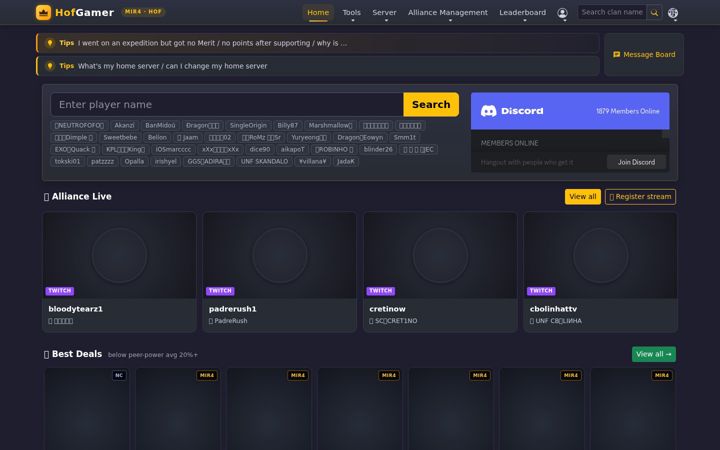Click the clan search magnifier icon
Screen dimensions: 720x450
654,13
